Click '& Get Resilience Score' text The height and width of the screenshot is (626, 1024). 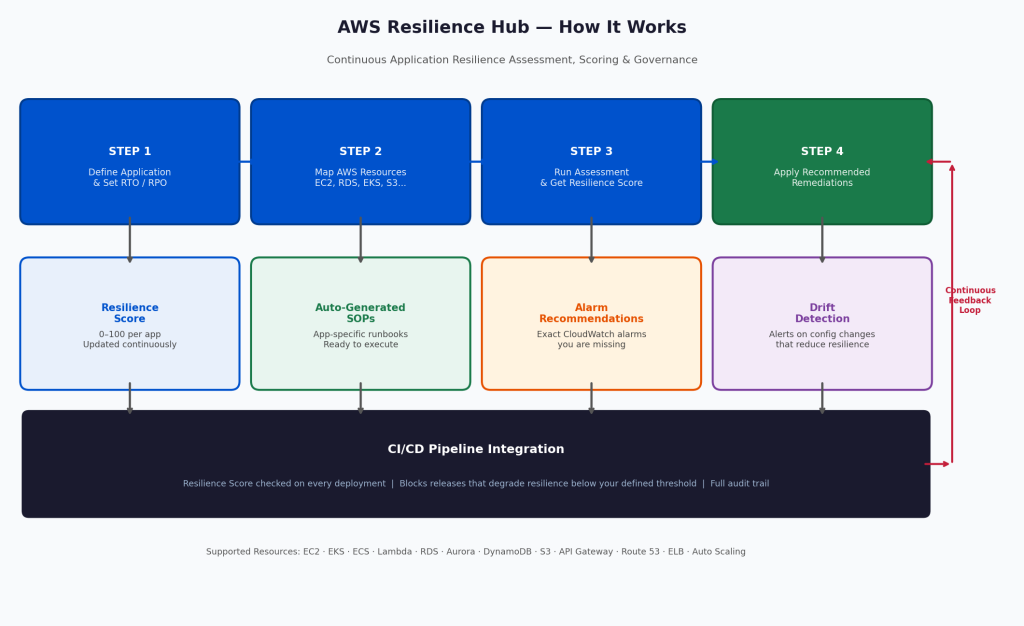591,183
